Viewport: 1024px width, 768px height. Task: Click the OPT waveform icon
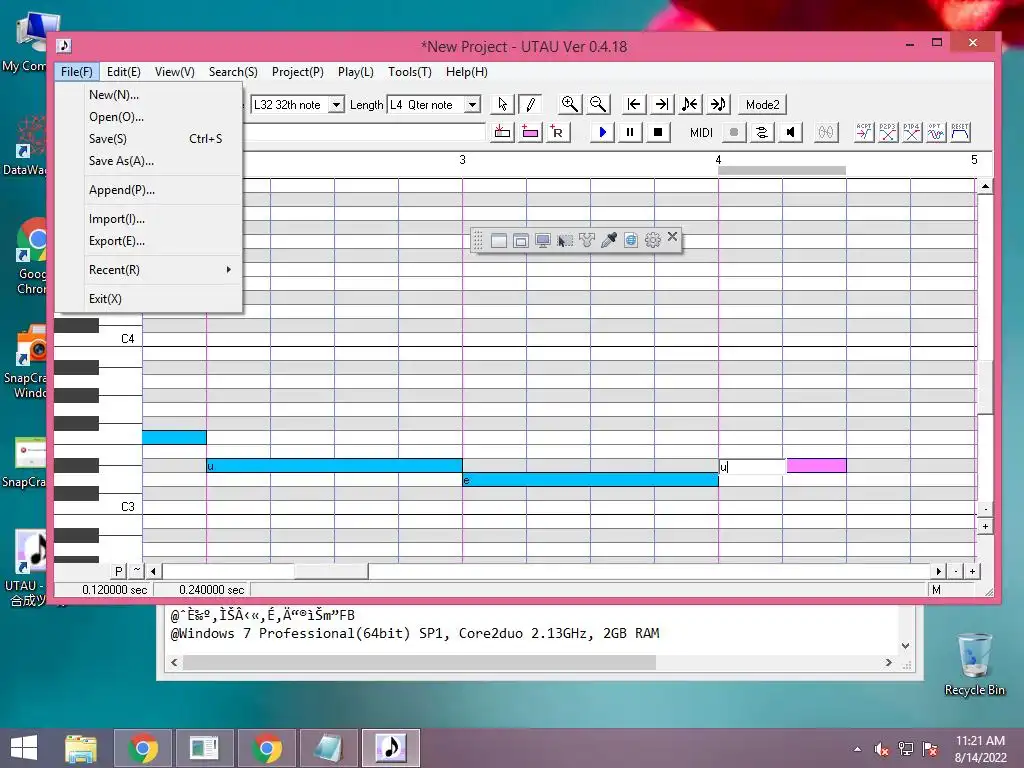tap(936, 133)
